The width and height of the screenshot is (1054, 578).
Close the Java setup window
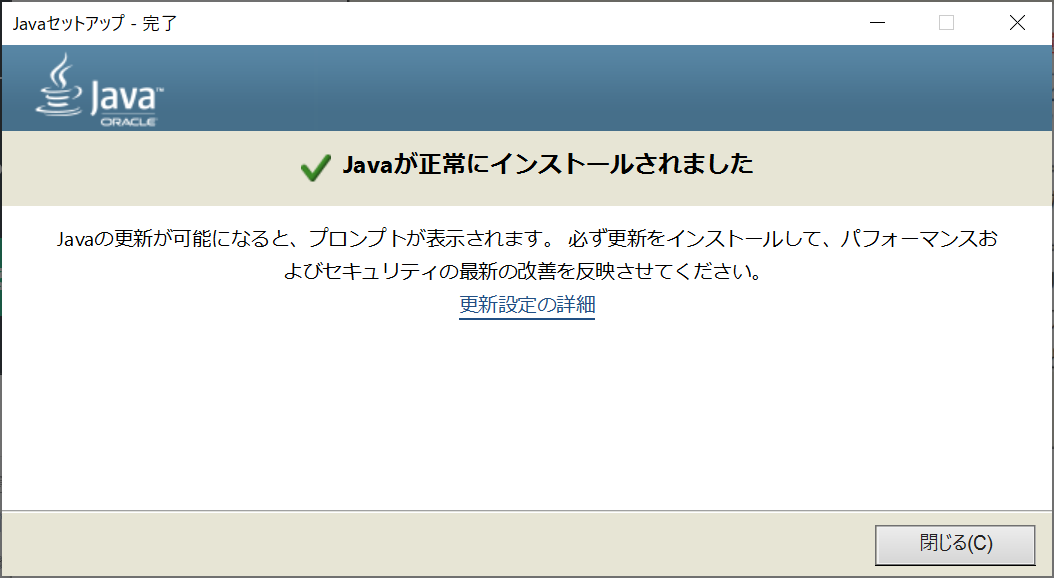pos(1017,23)
